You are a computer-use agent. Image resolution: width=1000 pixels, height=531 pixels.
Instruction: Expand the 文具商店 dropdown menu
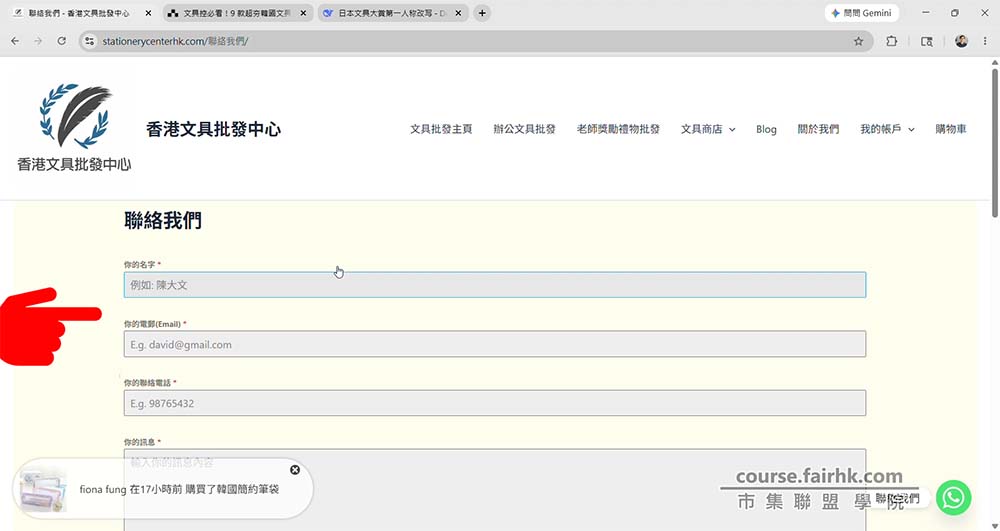(x=708, y=129)
